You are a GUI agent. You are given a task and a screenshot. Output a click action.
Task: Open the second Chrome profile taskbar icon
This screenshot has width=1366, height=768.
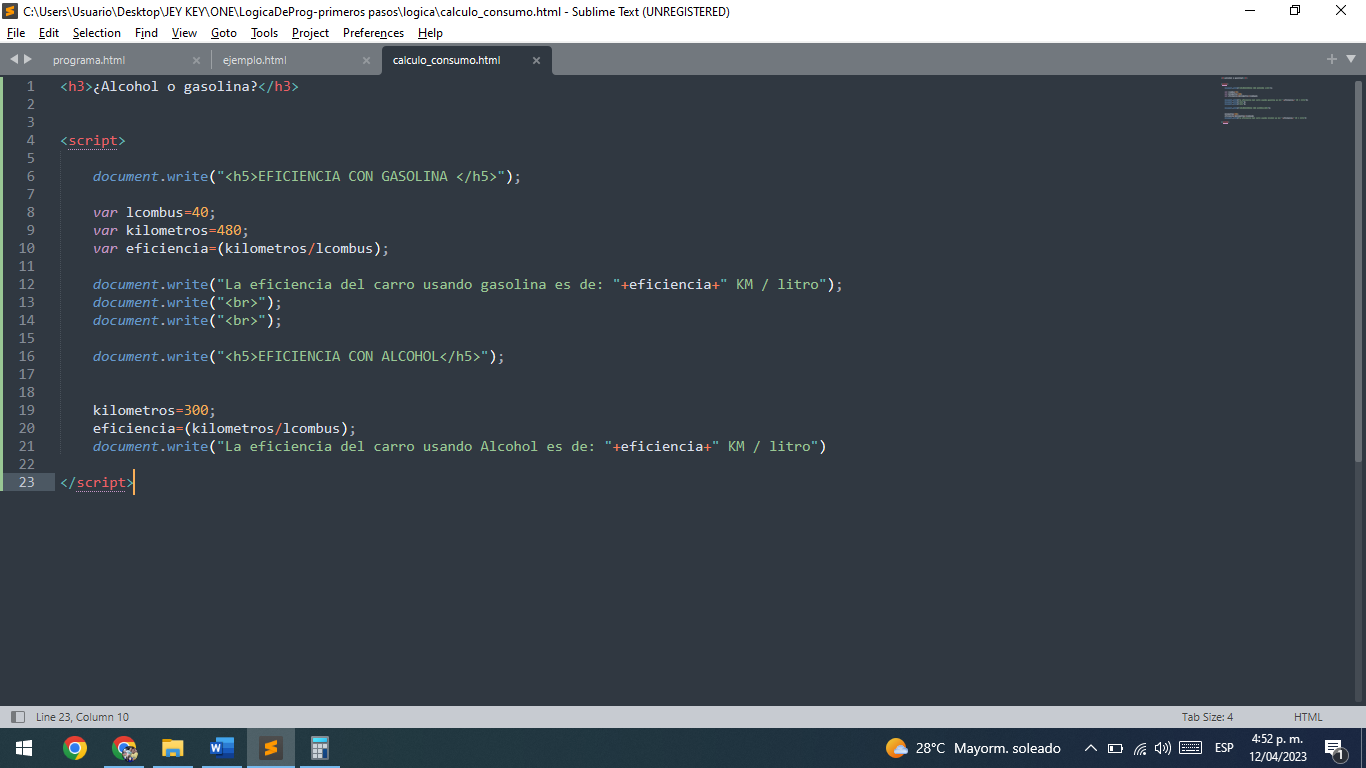(124, 748)
